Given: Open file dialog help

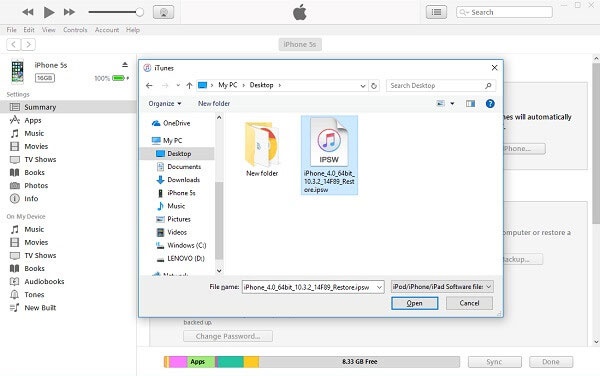Looking at the screenshot, I should coord(490,104).
